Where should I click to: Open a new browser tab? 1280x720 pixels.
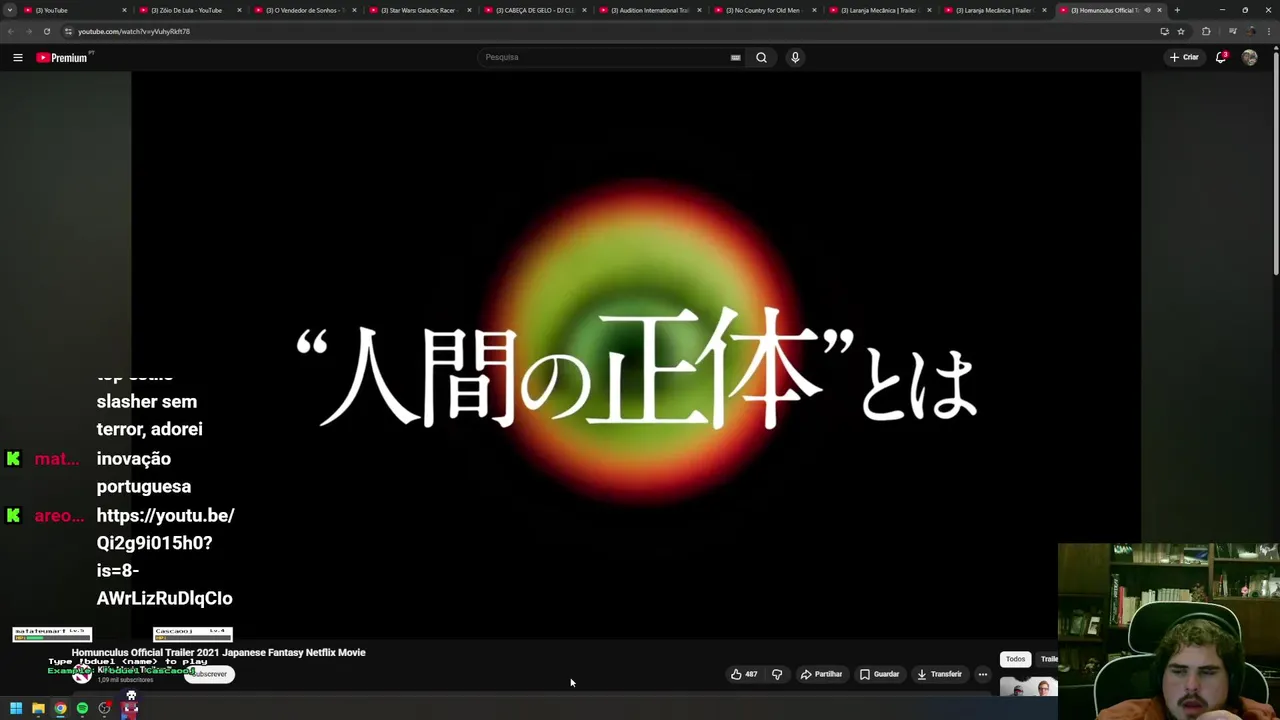click(1177, 10)
